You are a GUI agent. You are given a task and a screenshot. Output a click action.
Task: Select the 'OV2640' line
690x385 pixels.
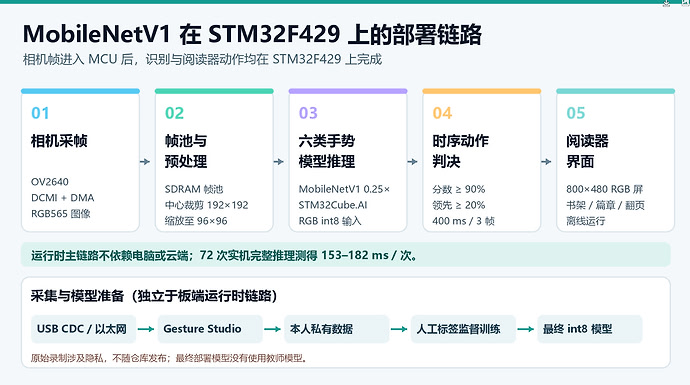(50, 182)
